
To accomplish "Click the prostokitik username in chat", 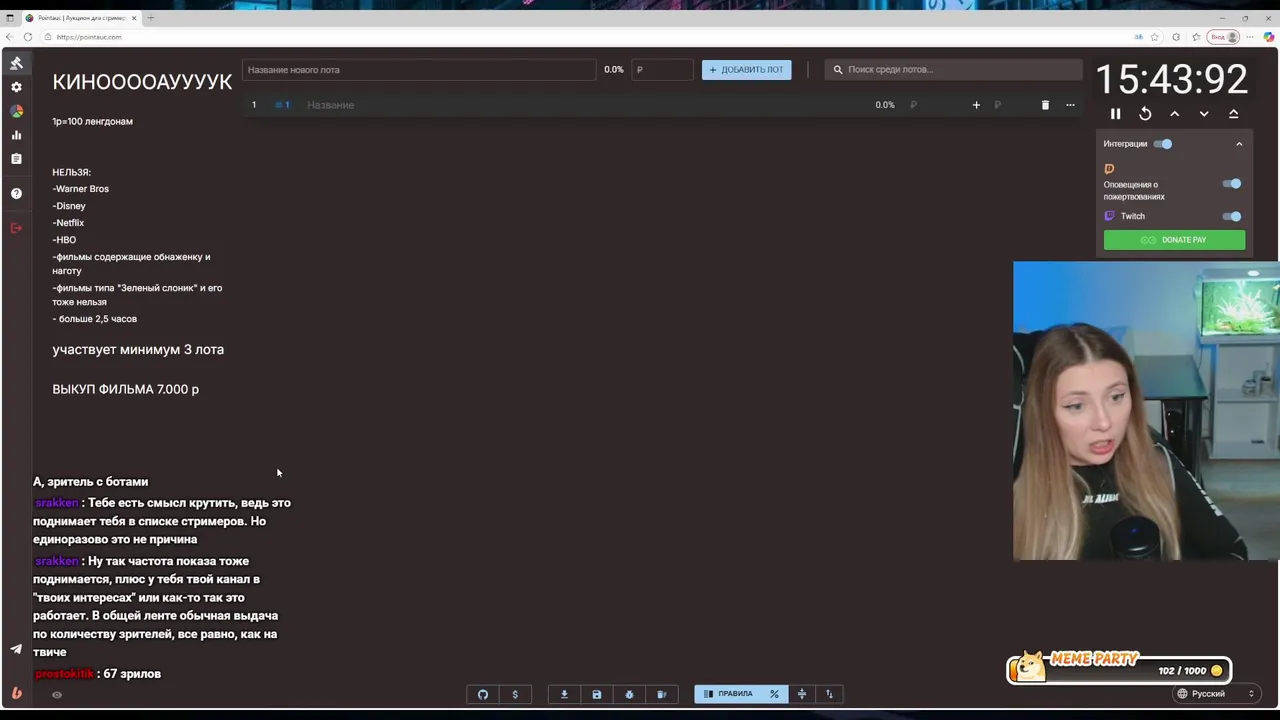I will pyautogui.click(x=64, y=674).
